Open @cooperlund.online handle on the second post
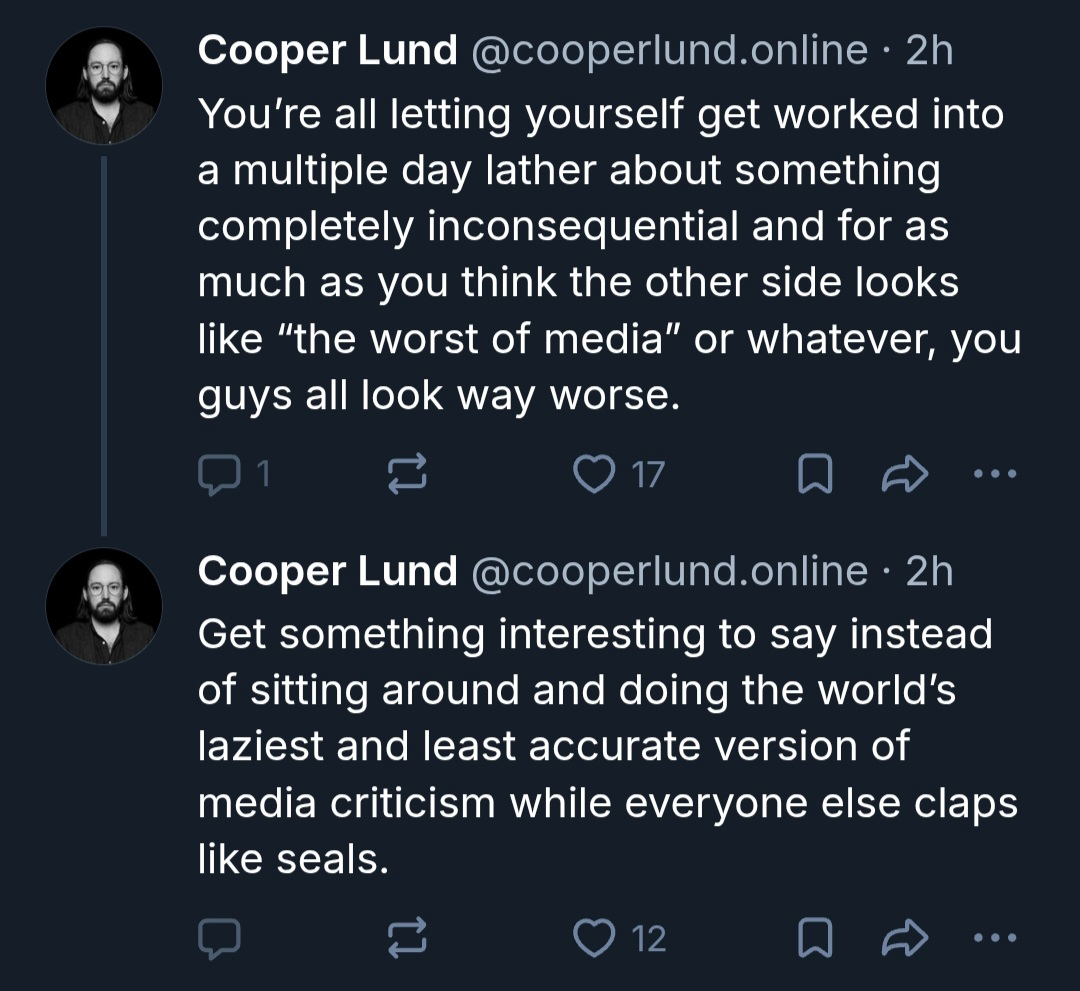This screenshot has height=991, width=1080. pyautogui.click(x=668, y=571)
